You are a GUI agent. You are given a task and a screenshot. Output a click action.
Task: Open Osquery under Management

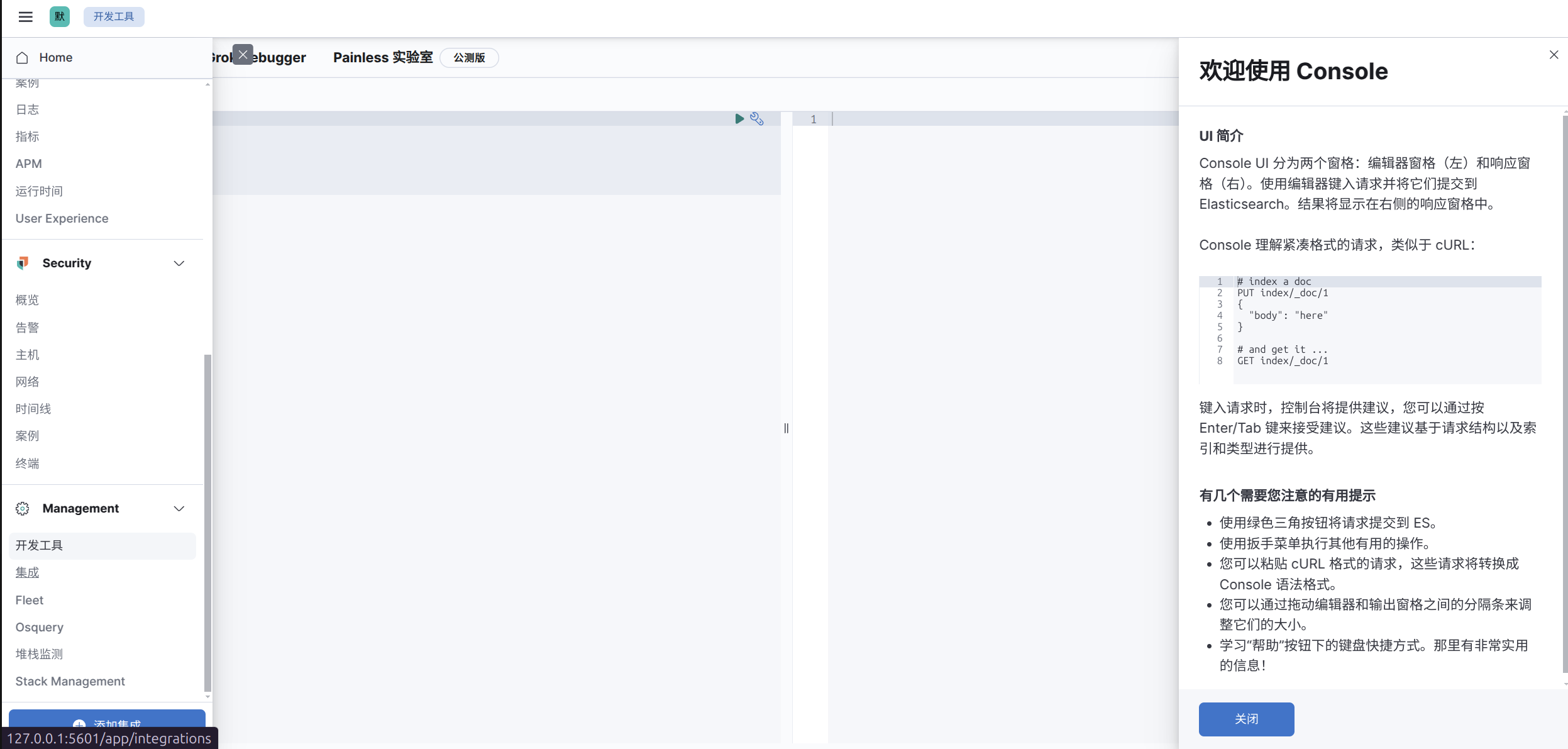[40, 627]
